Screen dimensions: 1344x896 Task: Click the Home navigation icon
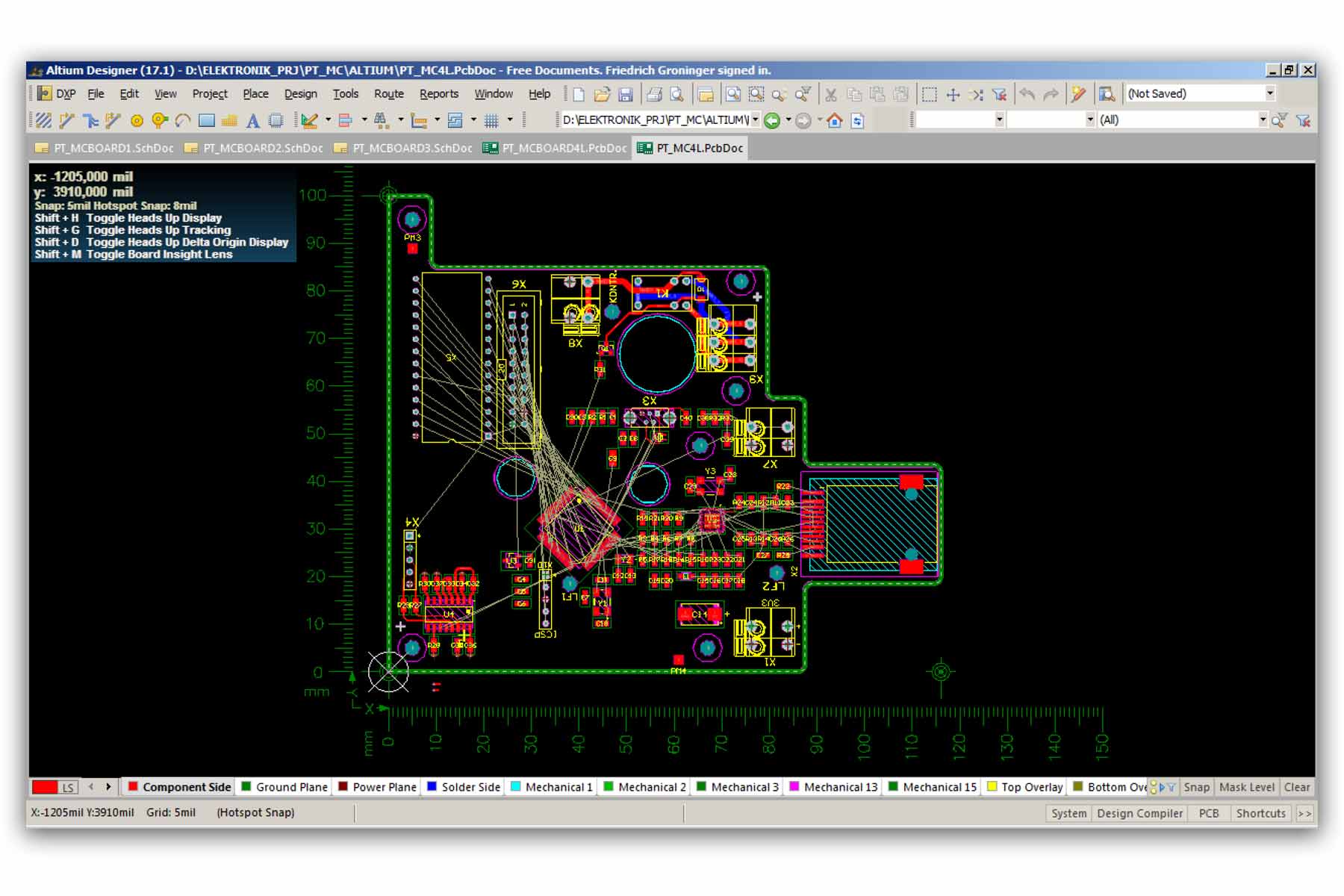click(835, 120)
